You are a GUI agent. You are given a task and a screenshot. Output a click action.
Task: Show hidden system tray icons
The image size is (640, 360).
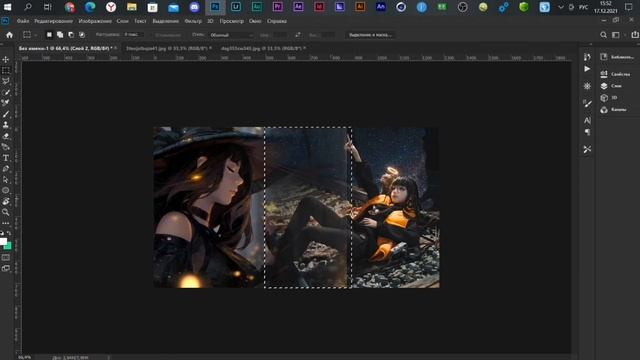coord(561,7)
